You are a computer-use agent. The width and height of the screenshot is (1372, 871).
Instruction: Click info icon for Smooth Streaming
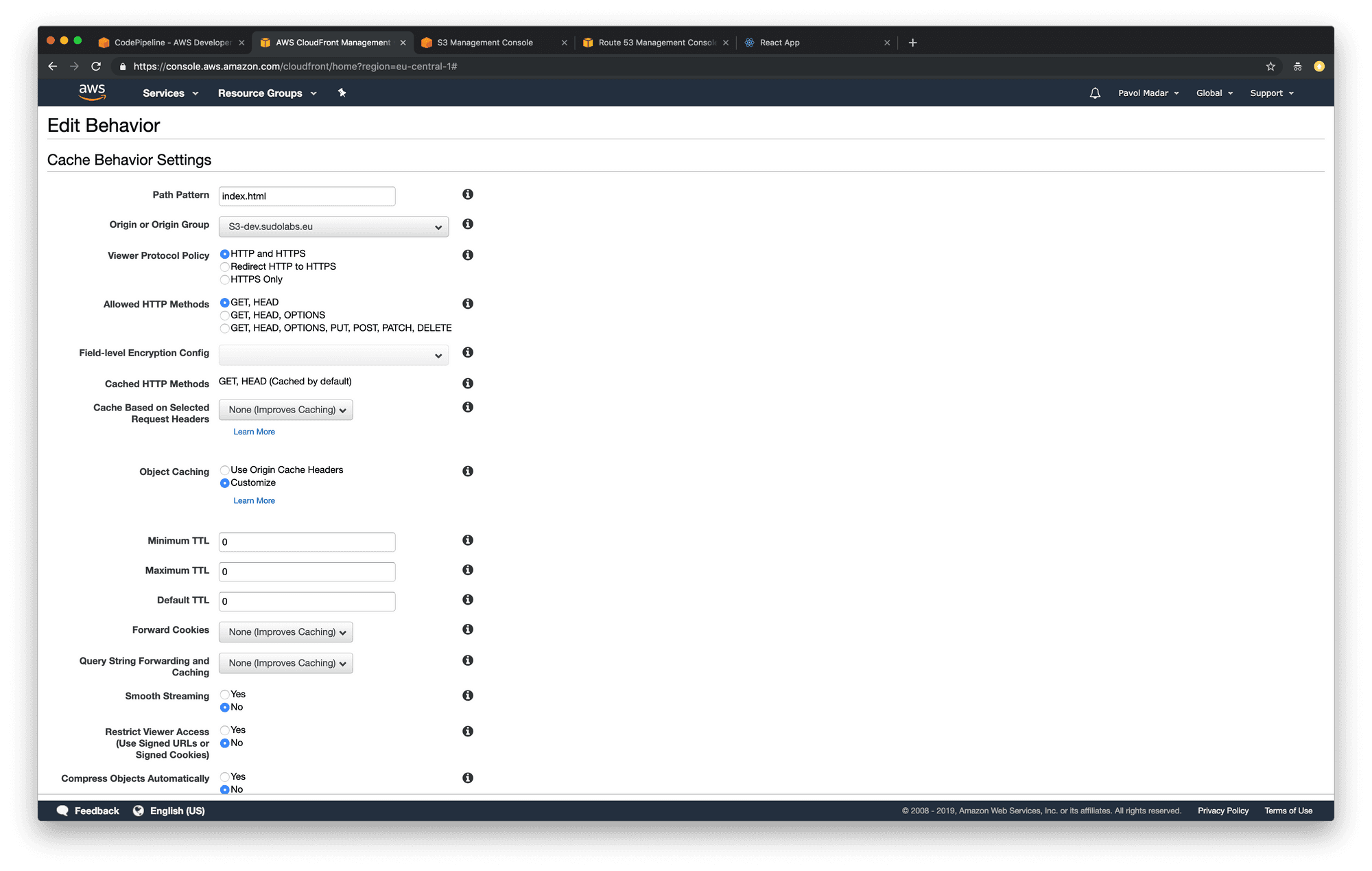point(468,695)
